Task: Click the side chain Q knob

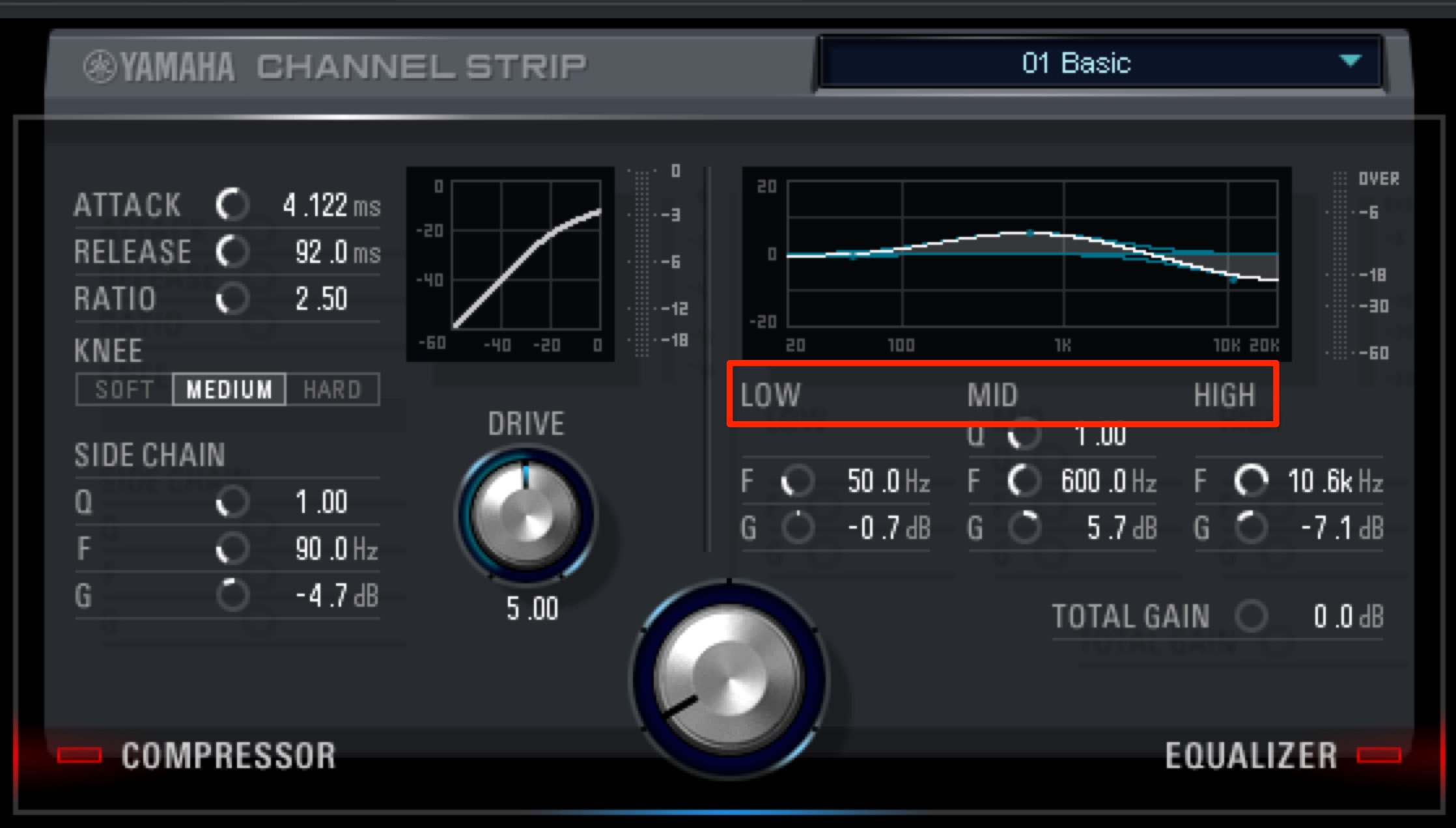Action: pyautogui.click(x=232, y=502)
